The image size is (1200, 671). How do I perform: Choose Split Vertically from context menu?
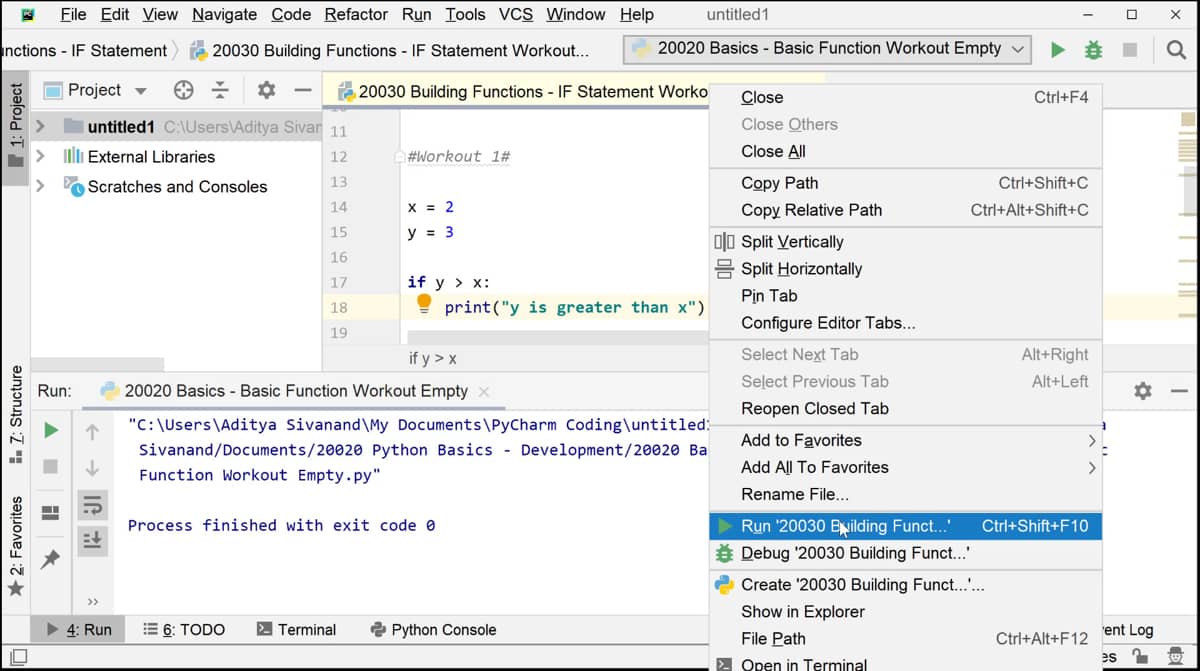[906, 242]
